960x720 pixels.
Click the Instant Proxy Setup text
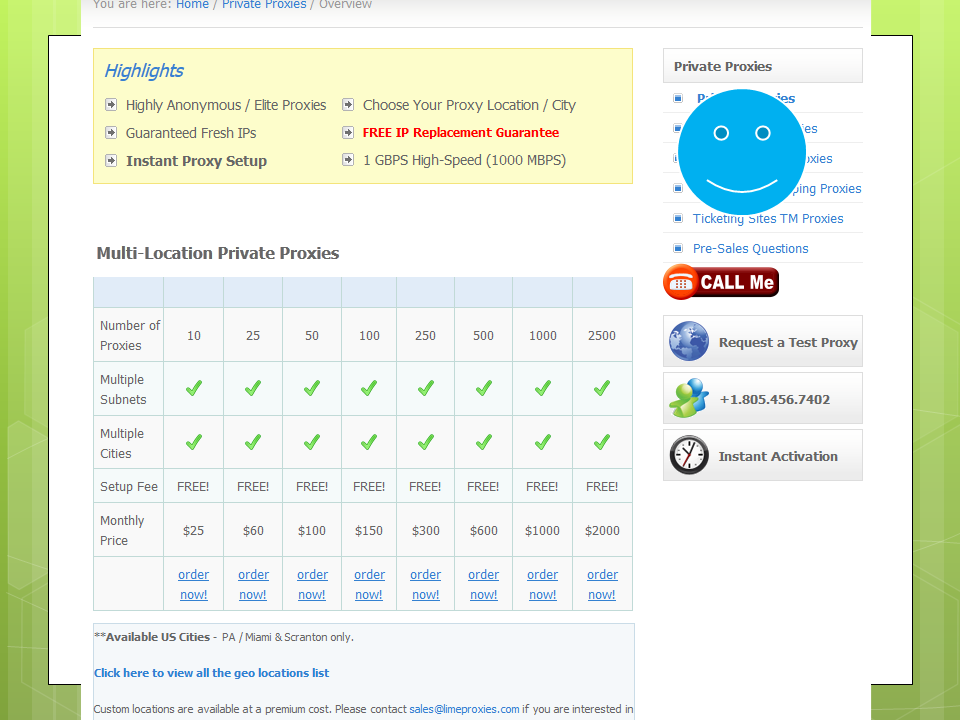click(x=197, y=161)
